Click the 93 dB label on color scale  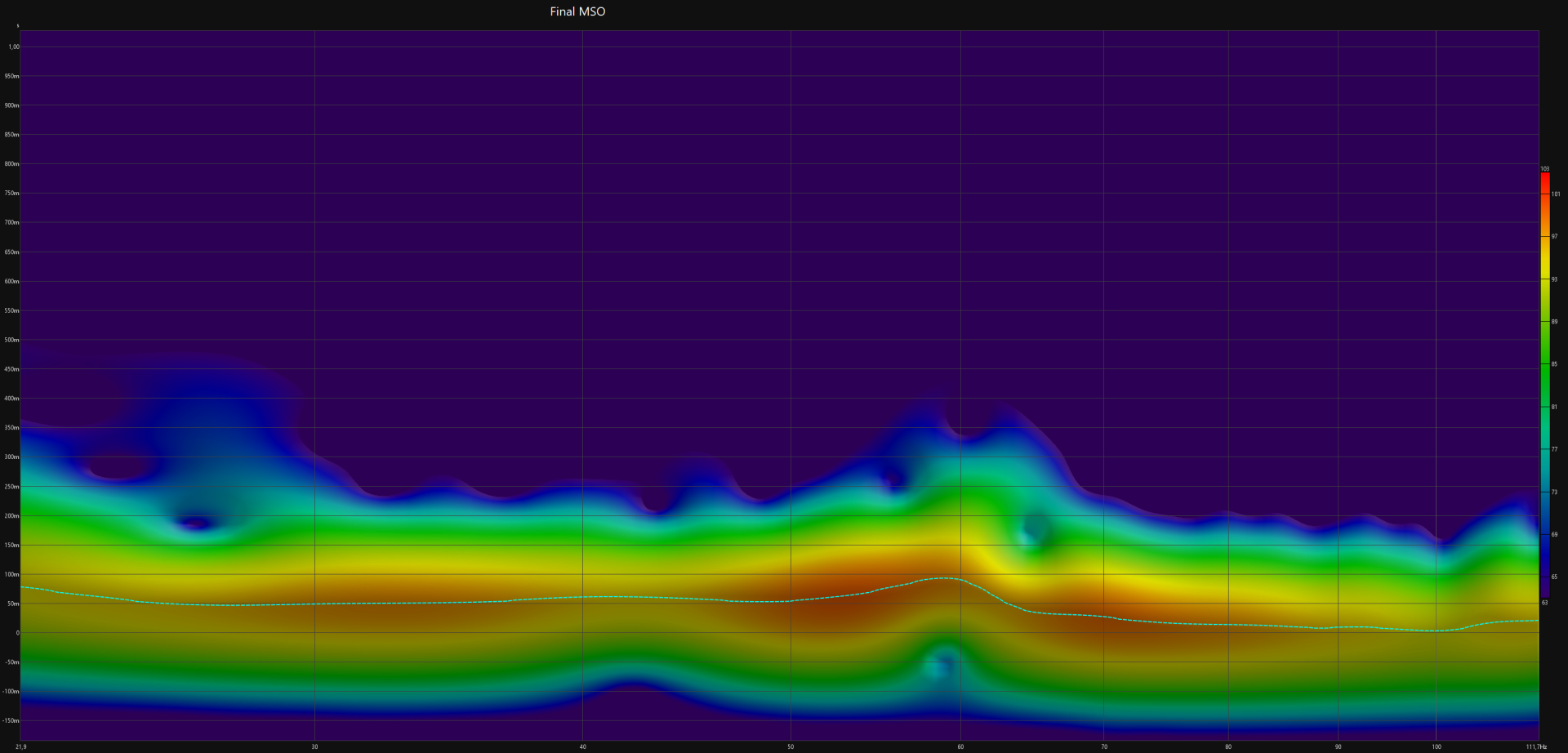pyautogui.click(x=1554, y=279)
